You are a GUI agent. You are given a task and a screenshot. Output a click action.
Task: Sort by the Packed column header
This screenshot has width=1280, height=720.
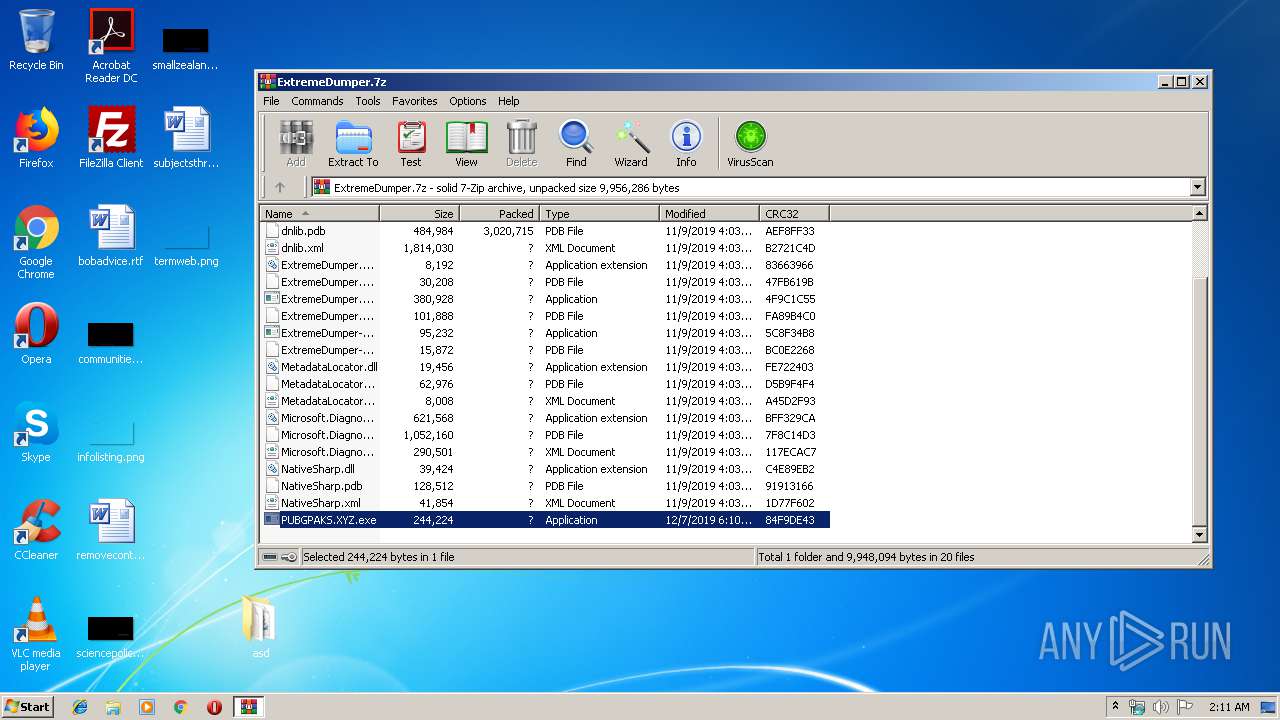point(499,213)
